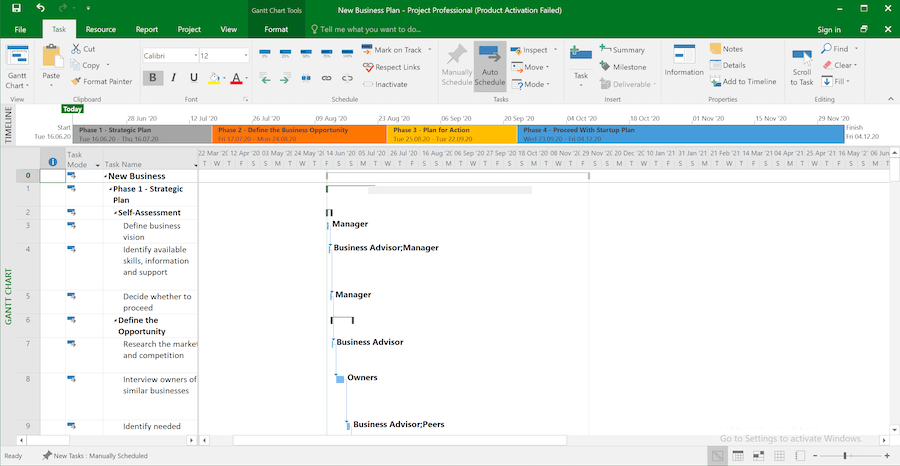
Task: Add task to Timeline
Action: click(743, 81)
